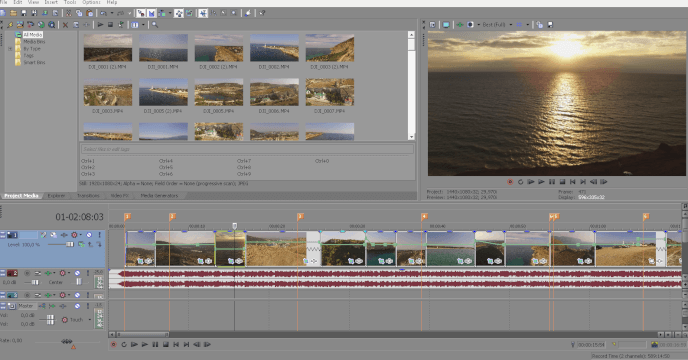This screenshot has height=360, width=688.
Task: Select the Smart Bins folder
Action: tap(34, 62)
